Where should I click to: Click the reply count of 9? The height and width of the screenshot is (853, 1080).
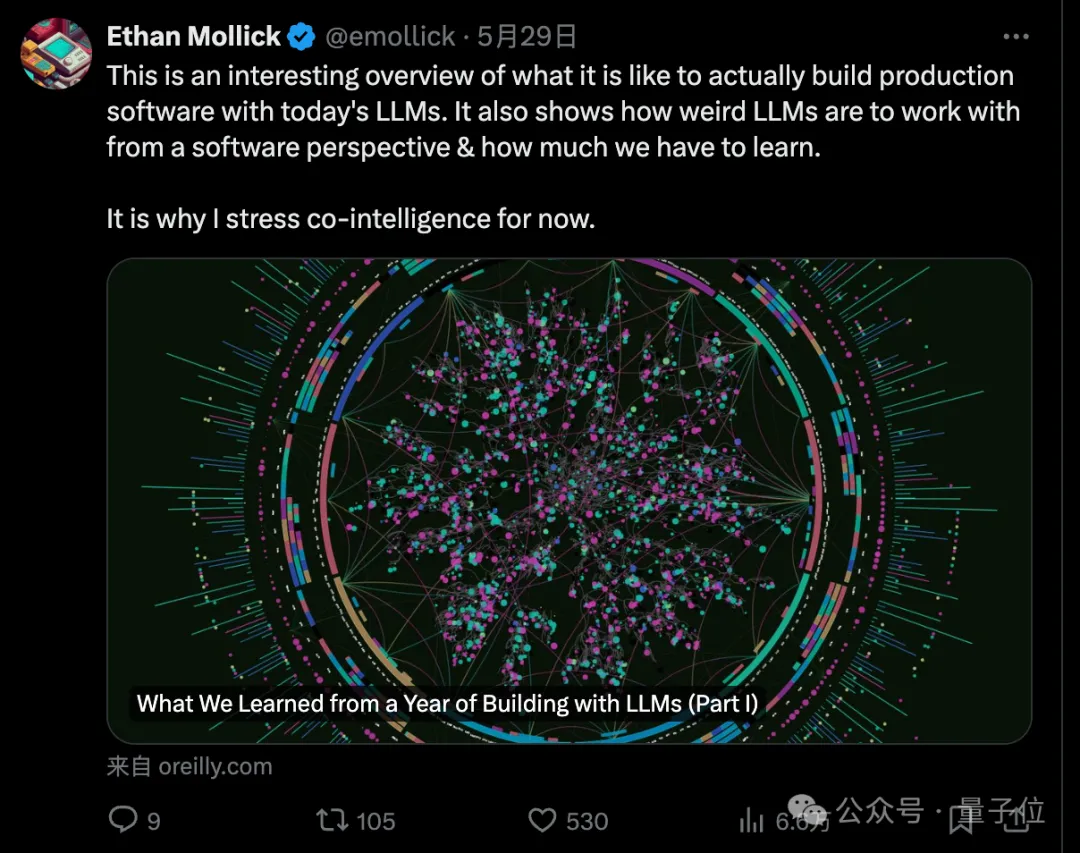click(x=153, y=821)
